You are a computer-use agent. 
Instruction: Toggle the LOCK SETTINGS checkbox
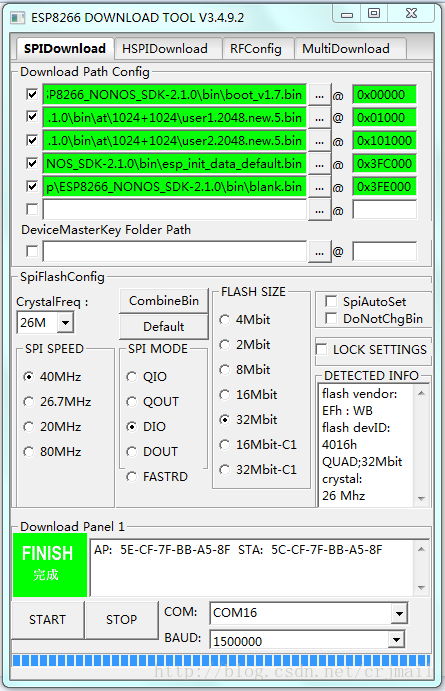pos(322,349)
